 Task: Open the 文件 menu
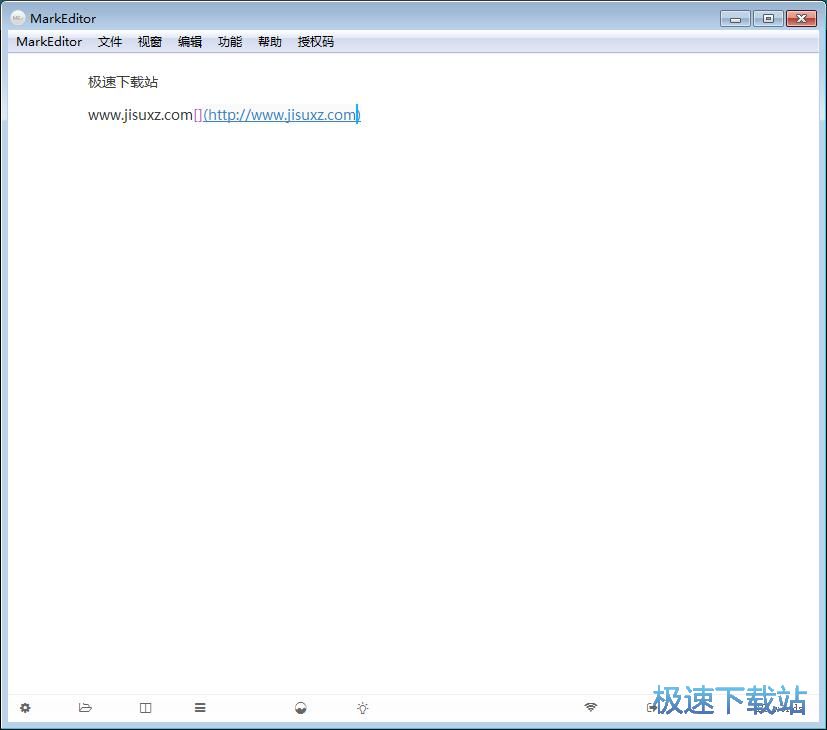click(x=110, y=42)
